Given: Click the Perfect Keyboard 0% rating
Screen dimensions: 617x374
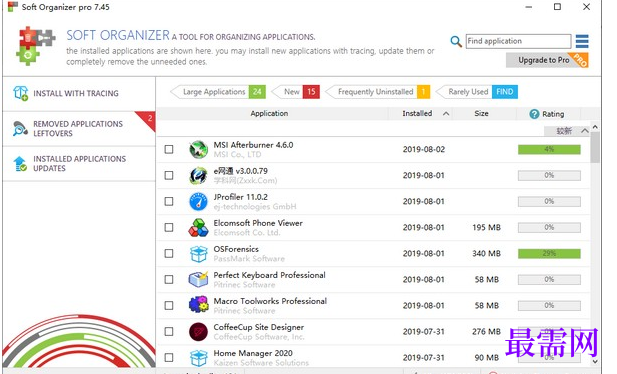Looking at the screenshot, I should coord(549,279).
